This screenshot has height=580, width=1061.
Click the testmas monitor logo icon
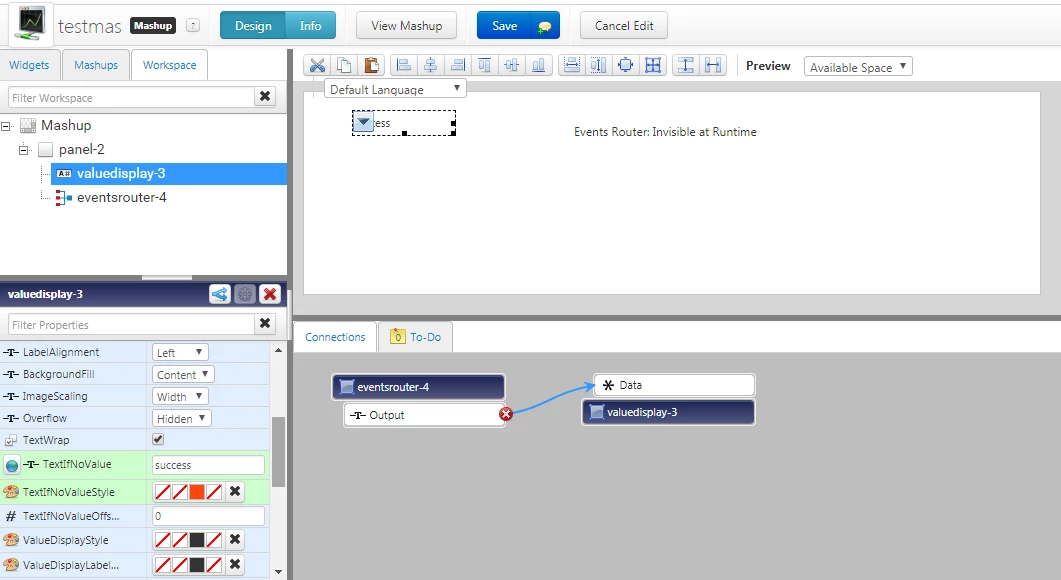pos(30,23)
